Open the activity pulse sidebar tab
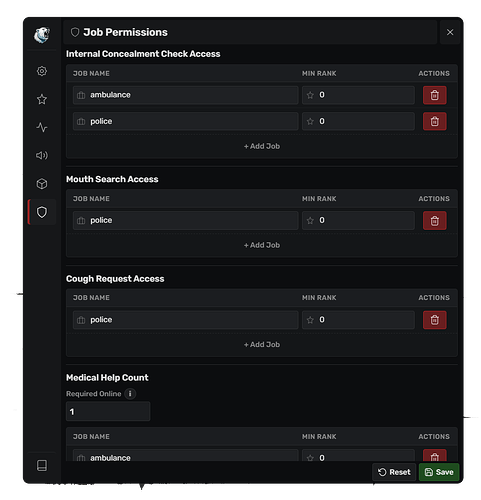 tap(42, 127)
